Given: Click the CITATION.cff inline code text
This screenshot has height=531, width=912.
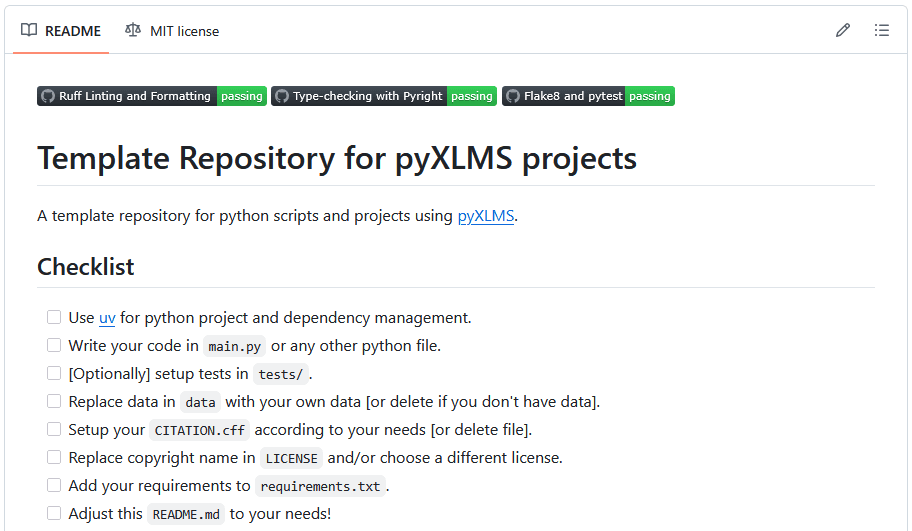Looking at the screenshot, I should (200, 430).
